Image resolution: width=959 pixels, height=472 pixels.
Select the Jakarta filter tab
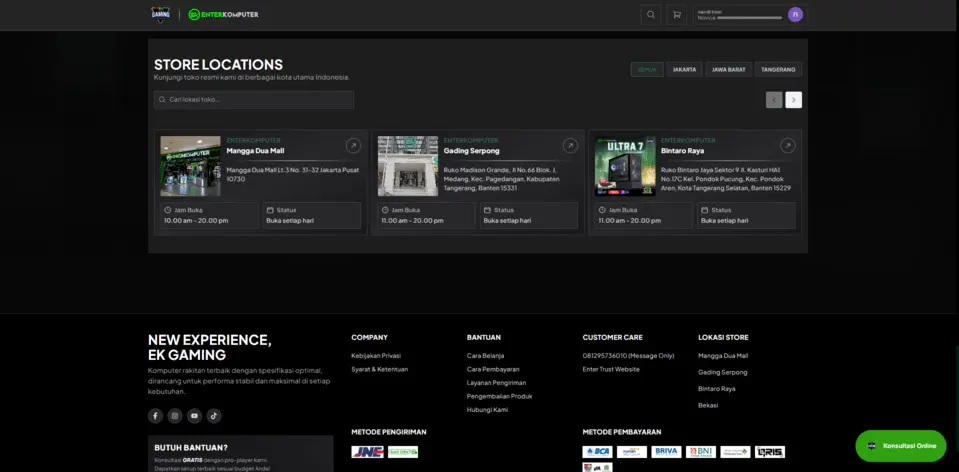(684, 70)
